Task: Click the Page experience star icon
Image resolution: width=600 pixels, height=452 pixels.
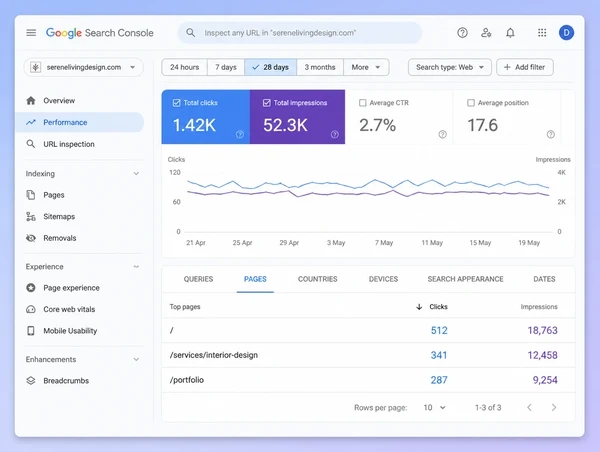Action: tap(31, 288)
